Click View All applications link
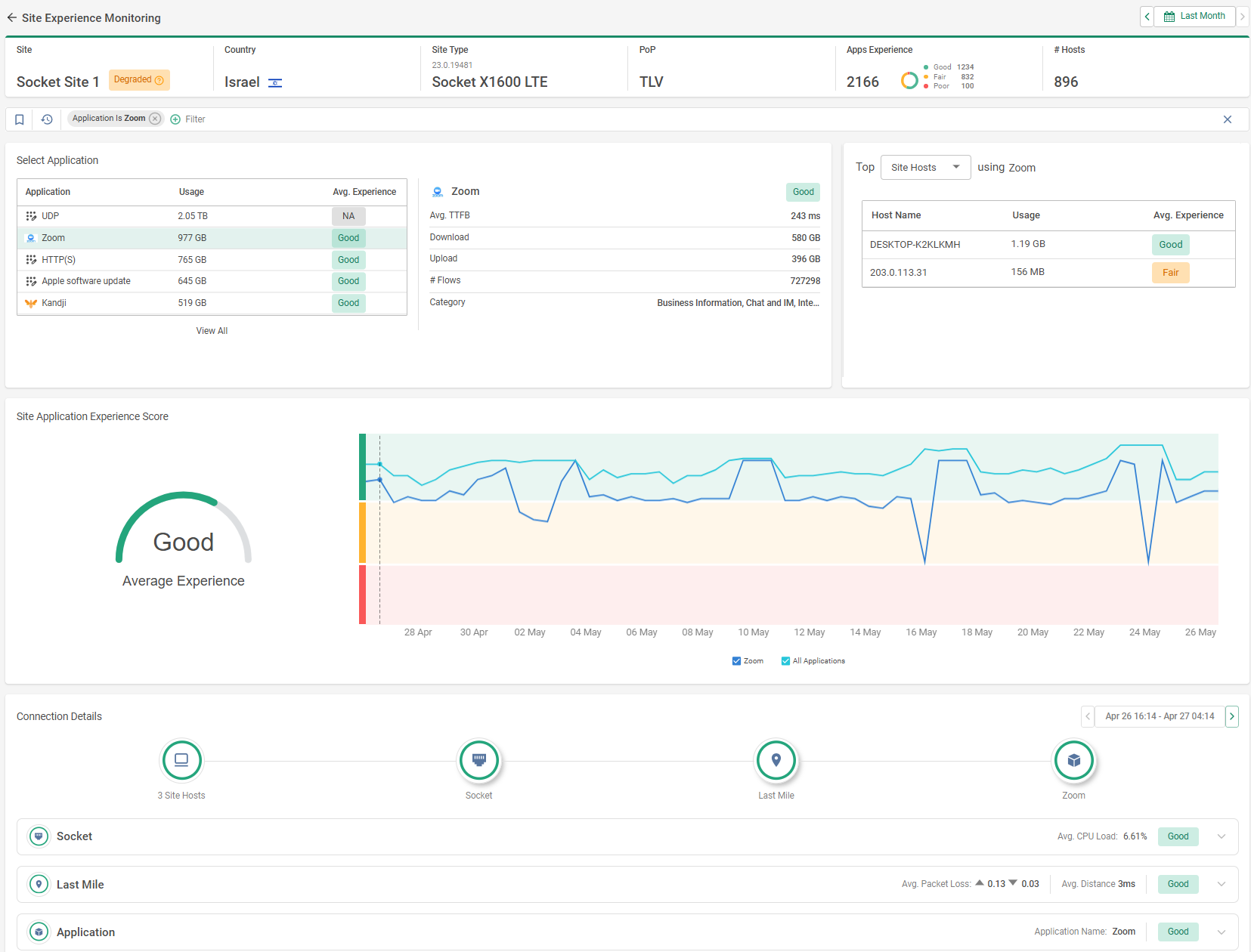The height and width of the screenshot is (952, 1251). click(x=212, y=331)
